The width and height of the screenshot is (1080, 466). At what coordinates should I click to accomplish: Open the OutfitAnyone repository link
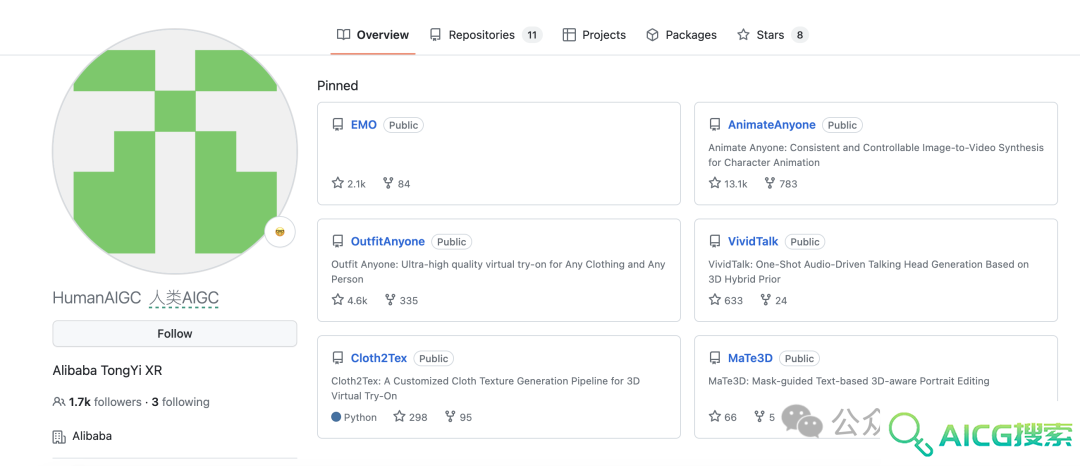click(388, 242)
